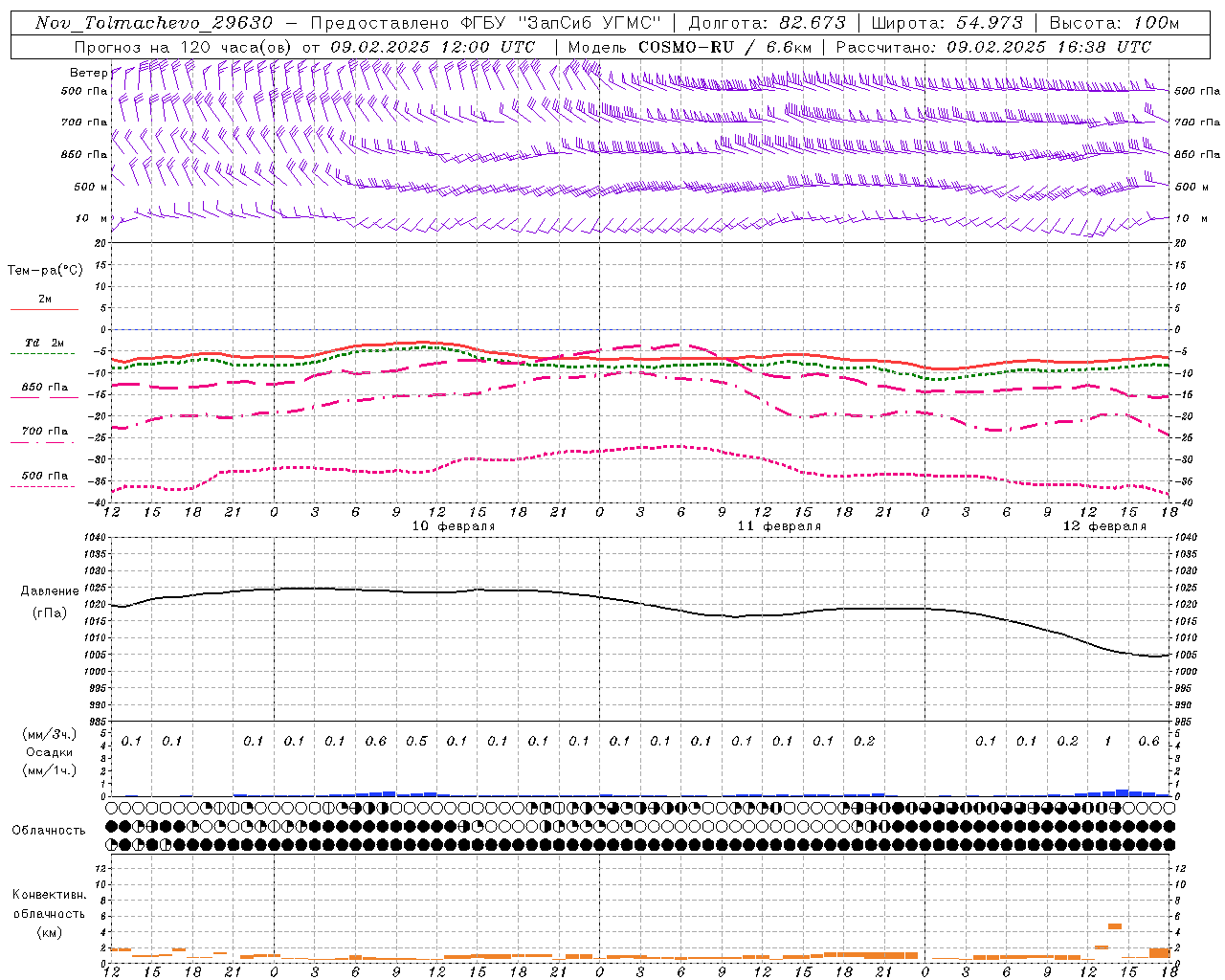Image resolution: width=1225 pixels, height=980 pixels.
Task: Select the provider text ФГБУ "ЗапСиб УГМС"
Action: coord(561,23)
